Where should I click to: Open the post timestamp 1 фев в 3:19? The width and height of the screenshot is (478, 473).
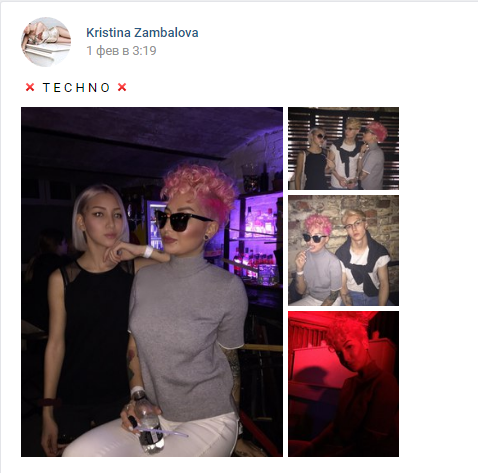[121, 51]
